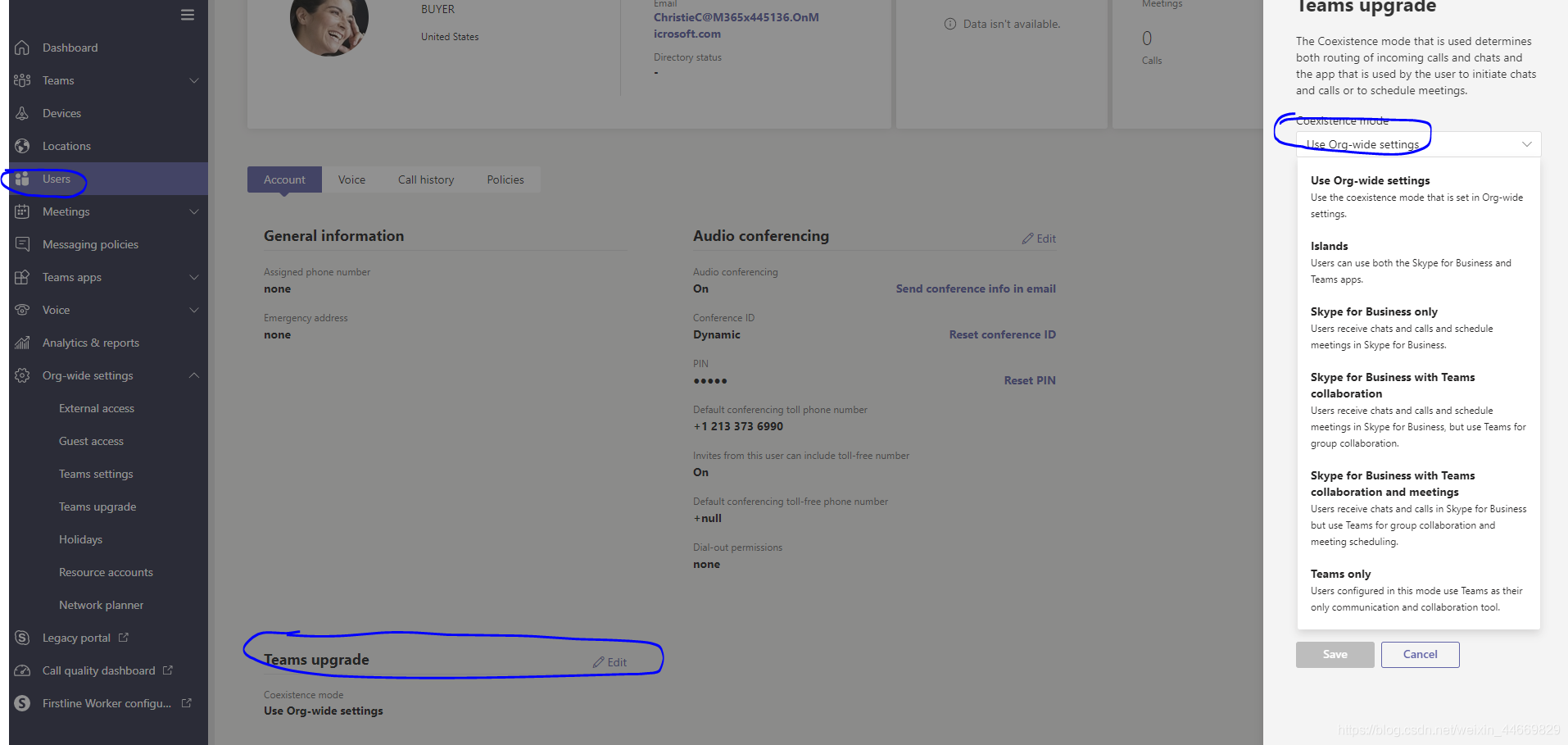Choose Skype for Business only mode
Screen dimensions: 1568x745
point(1418,328)
